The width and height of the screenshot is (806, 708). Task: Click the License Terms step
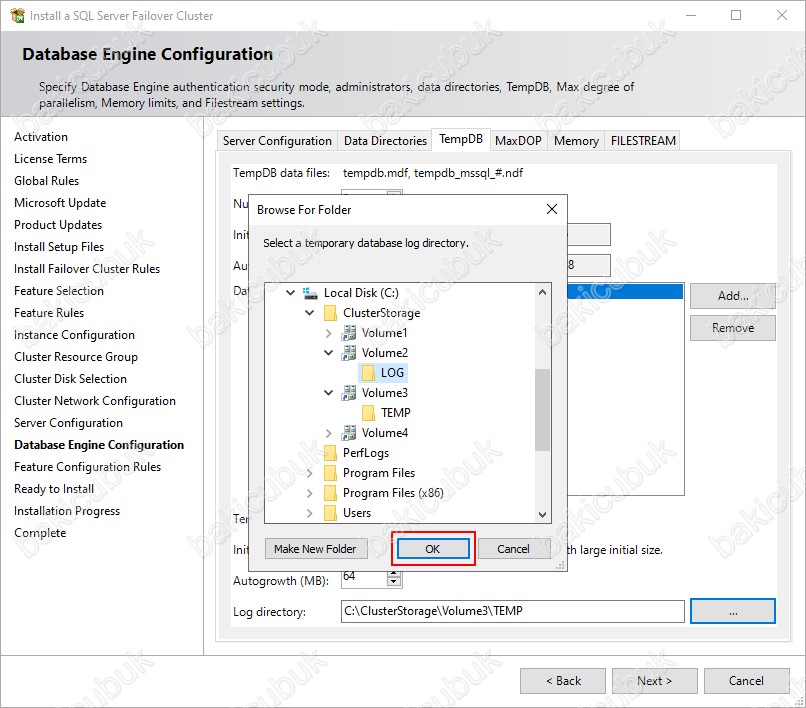tap(50, 159)
